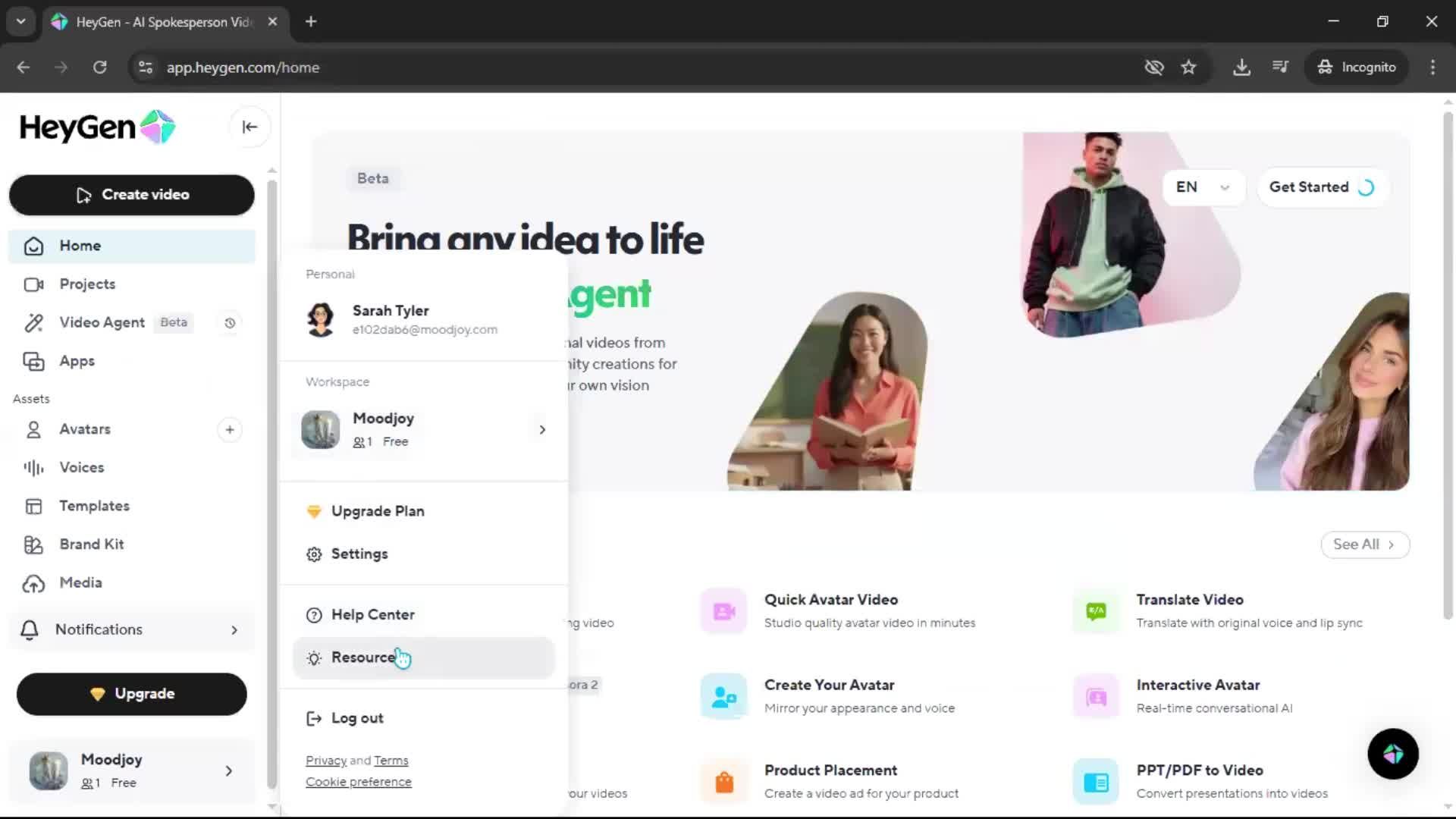The width and height of the screenshot is (1456, 819).
Task: Choose Log out in the menu
Action: point(356,718)
